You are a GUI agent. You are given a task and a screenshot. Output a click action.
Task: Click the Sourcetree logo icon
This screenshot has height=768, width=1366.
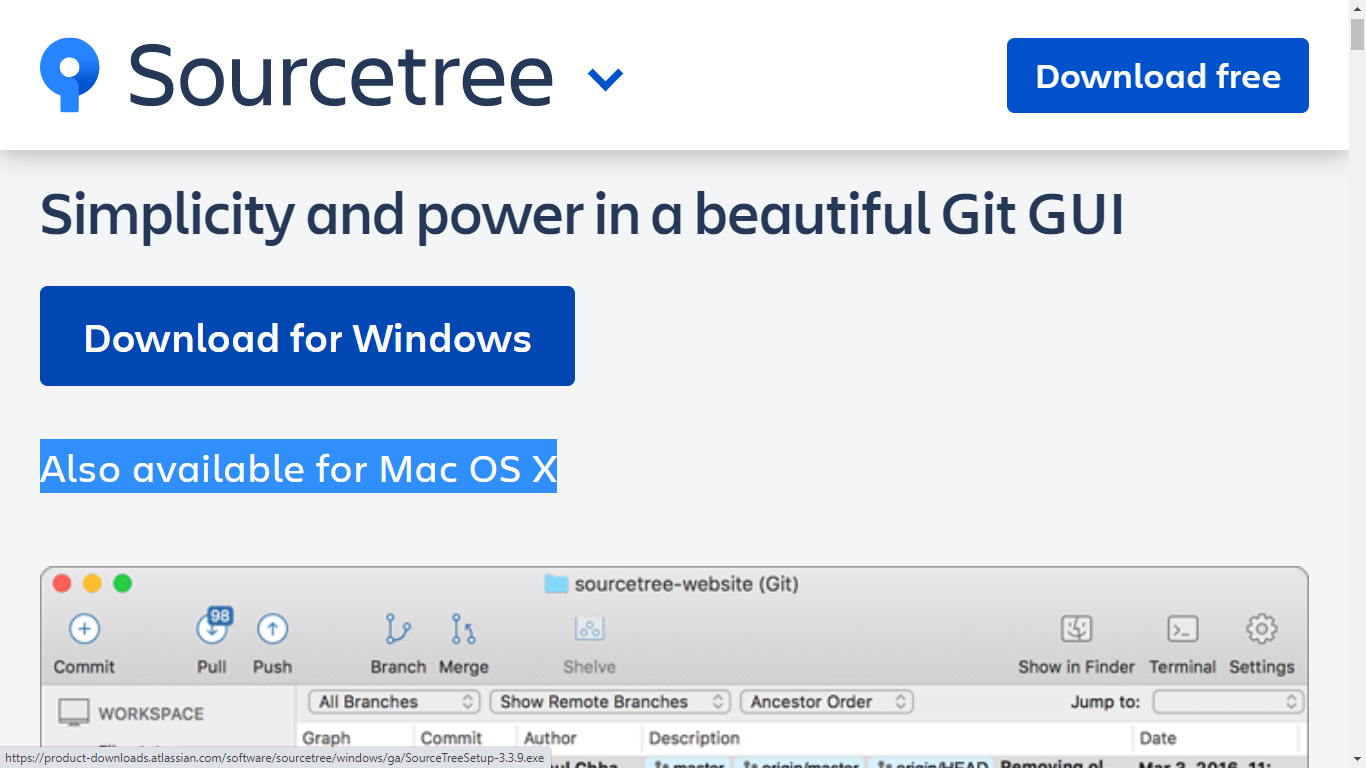70,75
